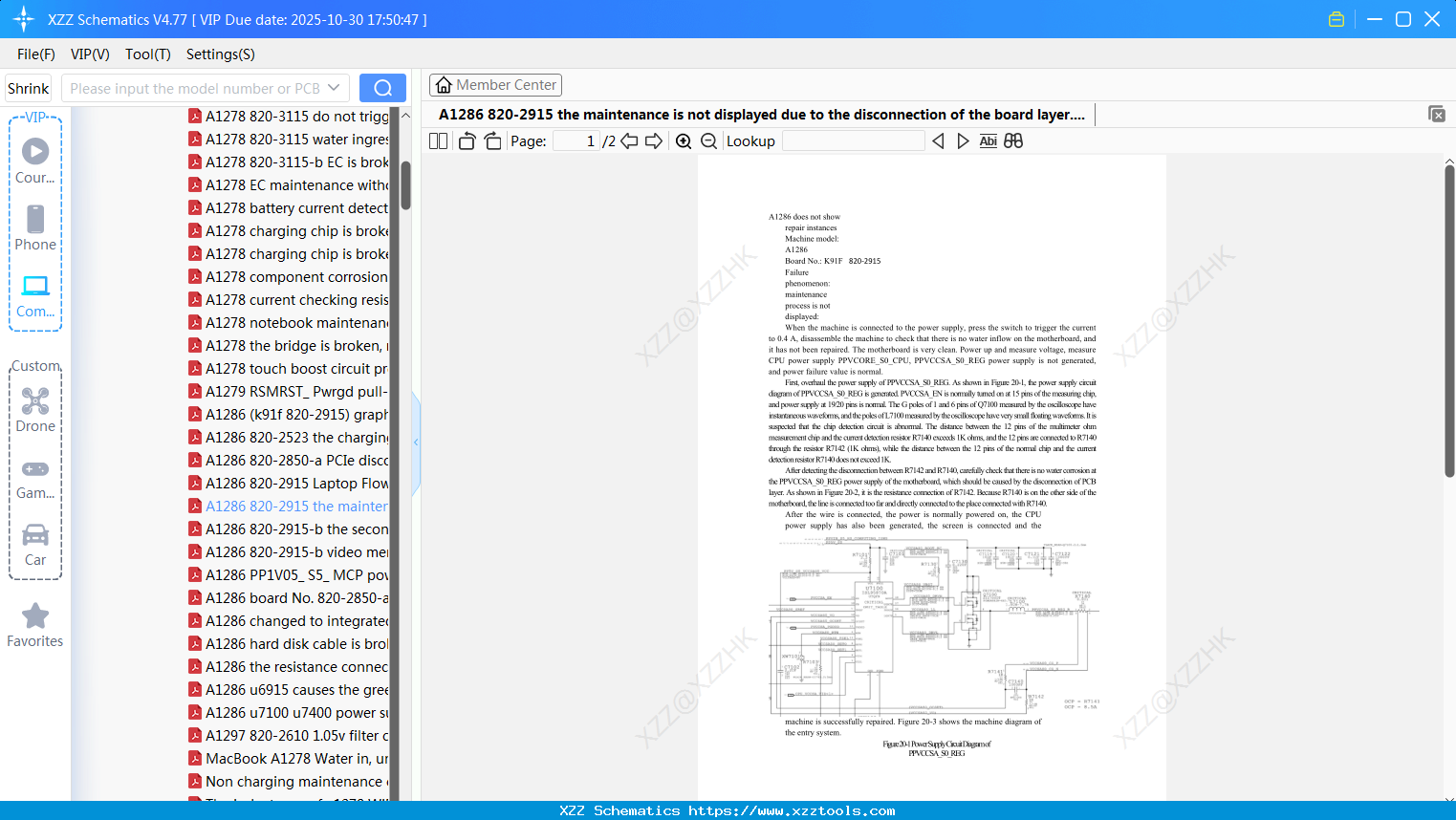Open 'A1286 hard disk cable is bro' file
Image resolution: width=1456 pixels, height=820 pixels.
click(289, 644)
